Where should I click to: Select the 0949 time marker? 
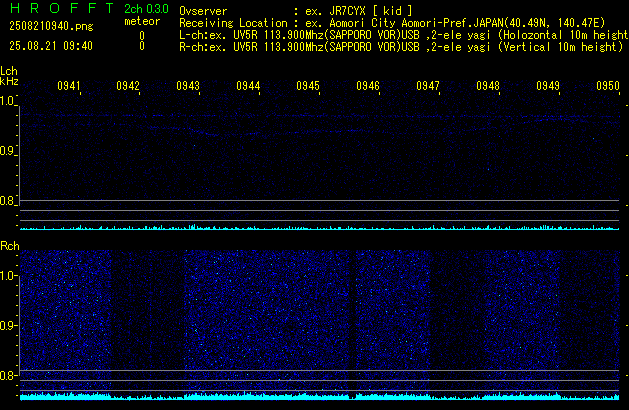click(x=548, y=86)
